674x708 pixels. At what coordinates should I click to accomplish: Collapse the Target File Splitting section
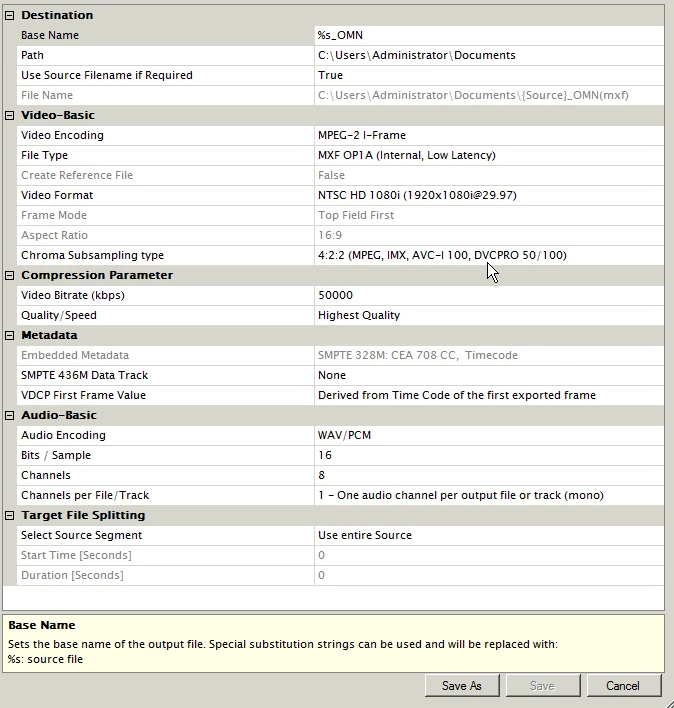click(x=9, y=515)
